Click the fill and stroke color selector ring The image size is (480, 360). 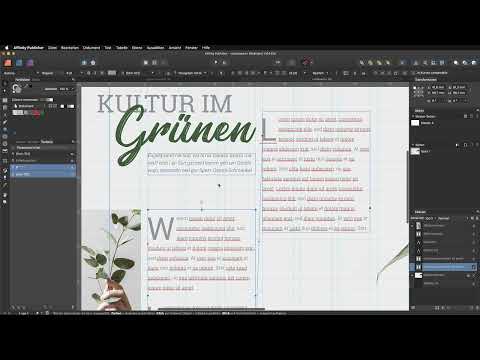pos(17,89)
